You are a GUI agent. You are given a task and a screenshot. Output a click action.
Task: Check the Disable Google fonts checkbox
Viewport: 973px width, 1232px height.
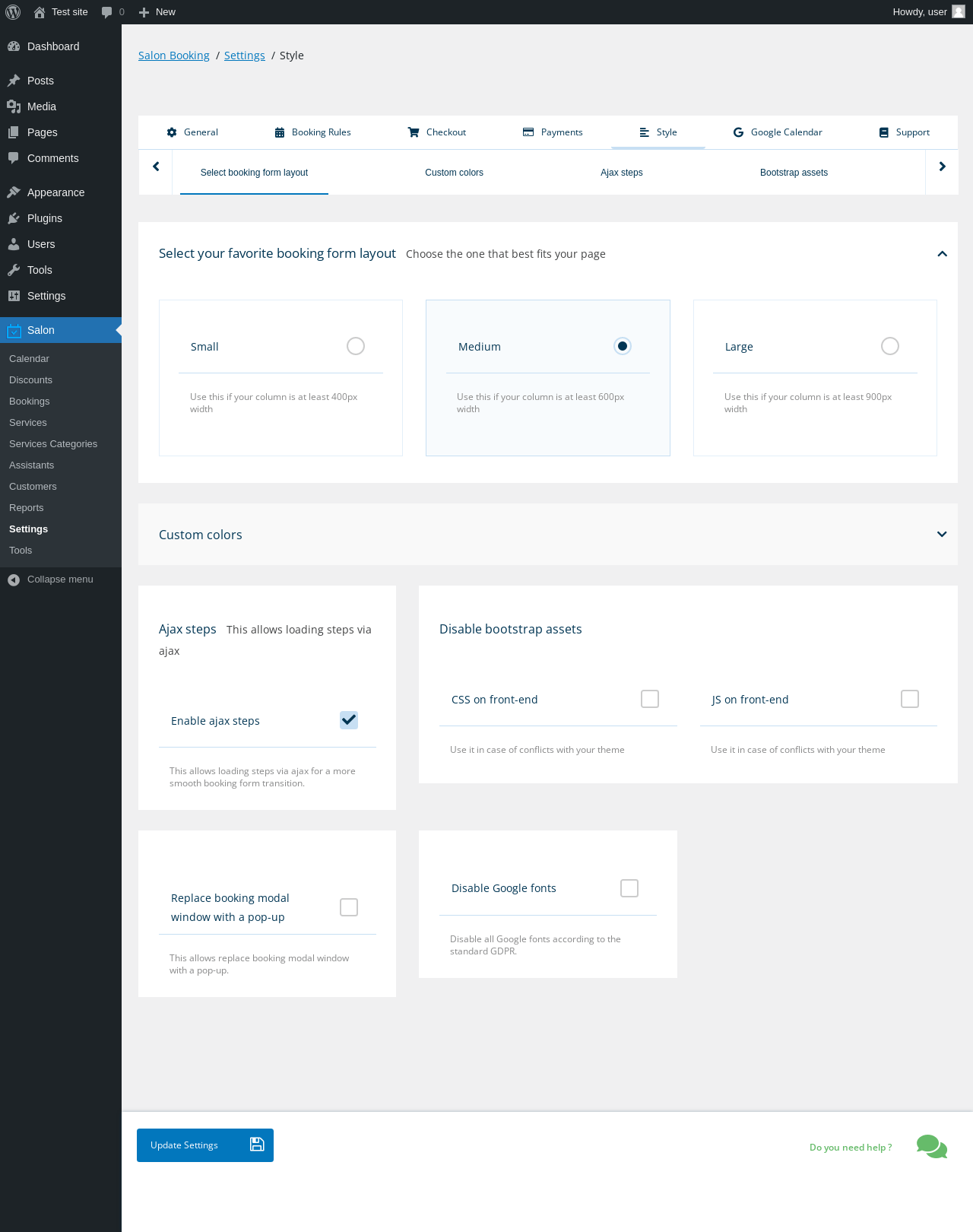tap(629, 888)
